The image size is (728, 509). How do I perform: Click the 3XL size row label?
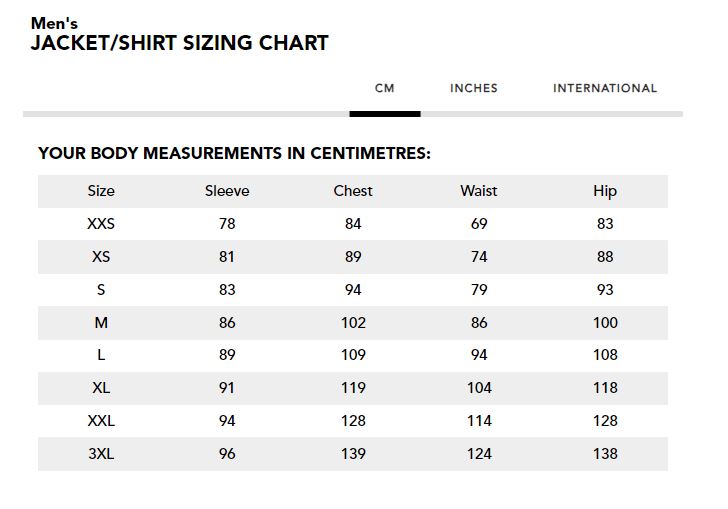(x=101, y=454)
